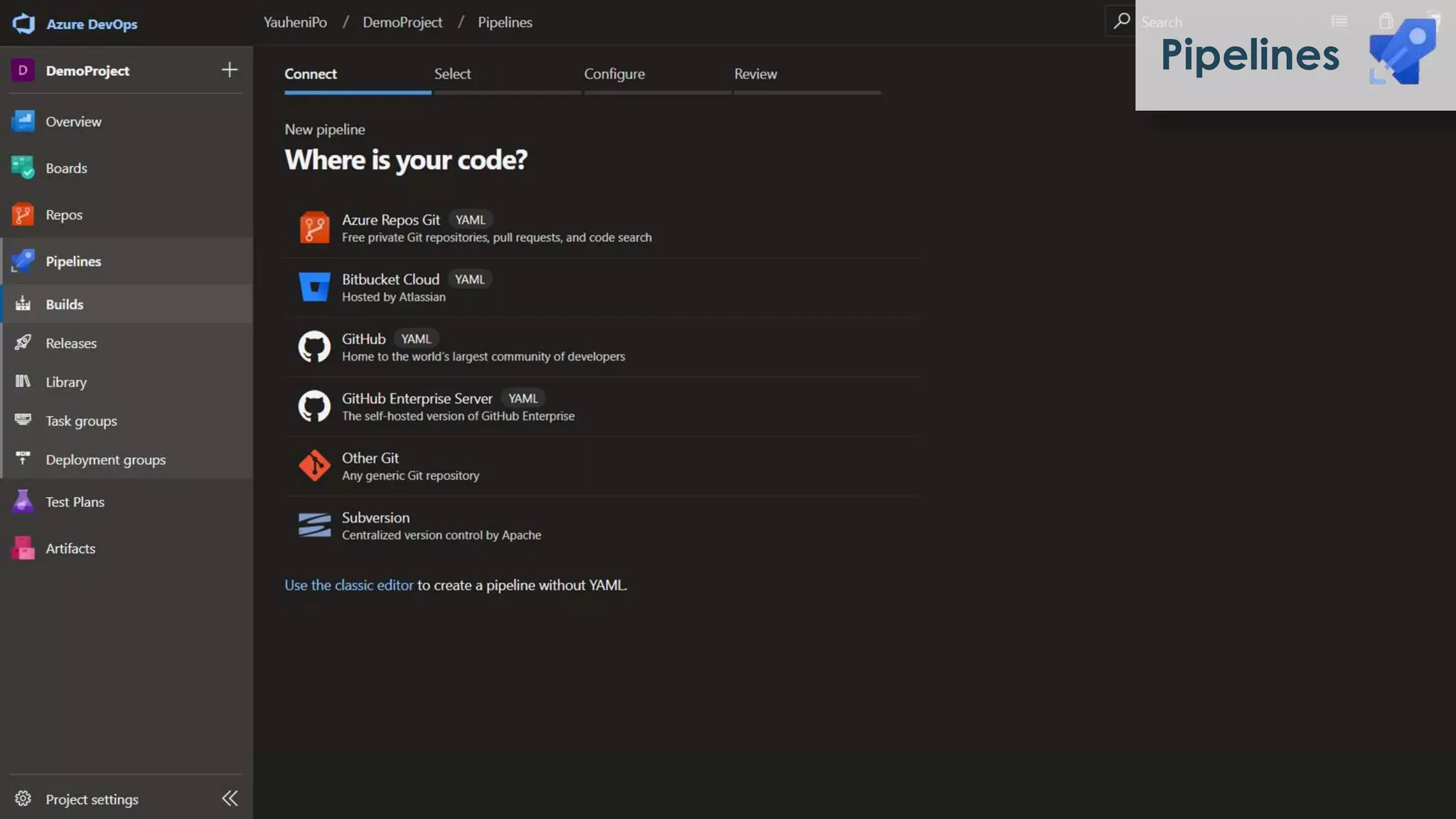Image resolution: width=1456 pixels, height=819 pixels.
Task: Collapse the sidebar with double chevron
Action: (229, 798)
